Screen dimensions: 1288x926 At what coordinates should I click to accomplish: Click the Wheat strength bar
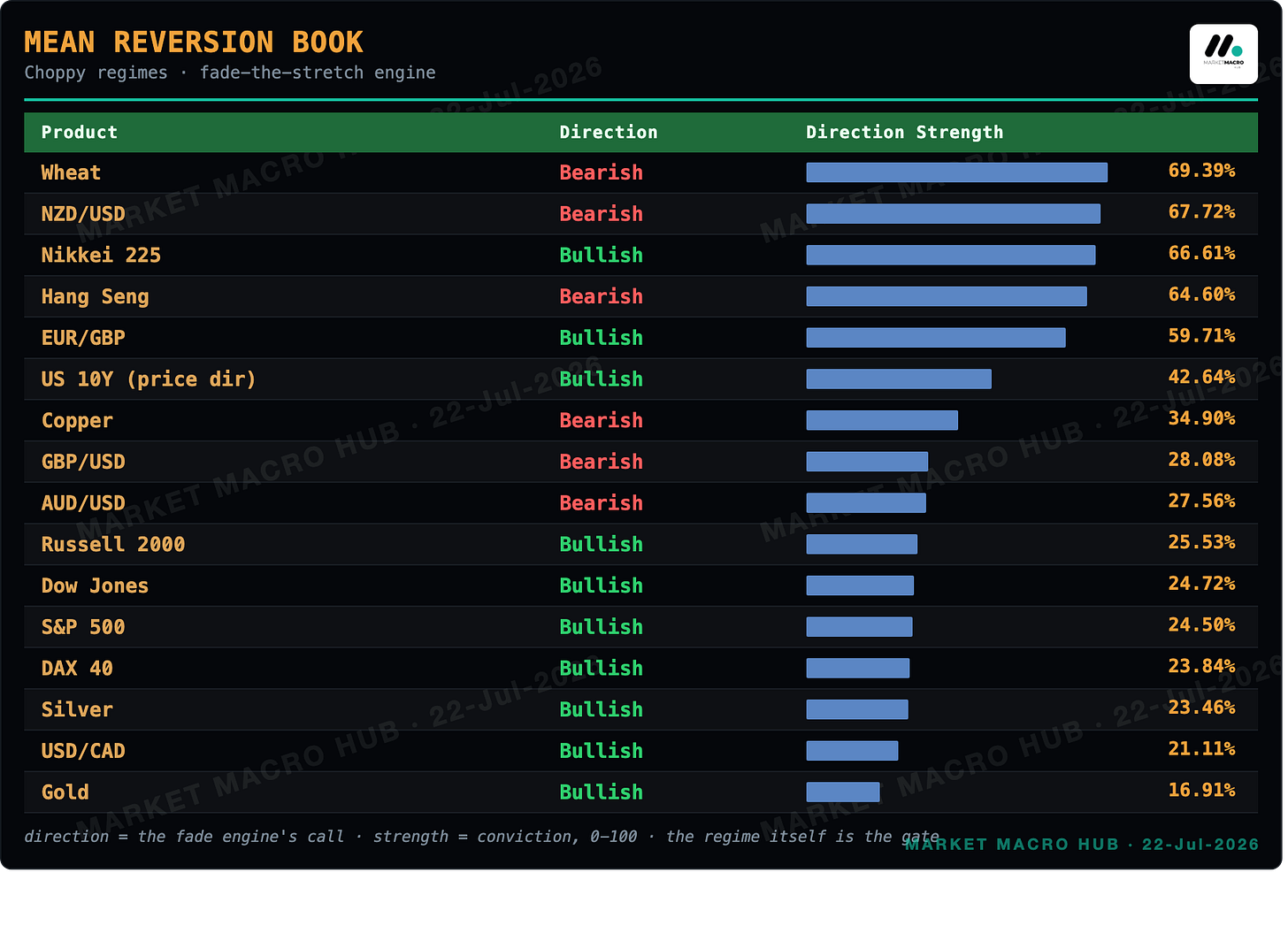pos(956,172)
